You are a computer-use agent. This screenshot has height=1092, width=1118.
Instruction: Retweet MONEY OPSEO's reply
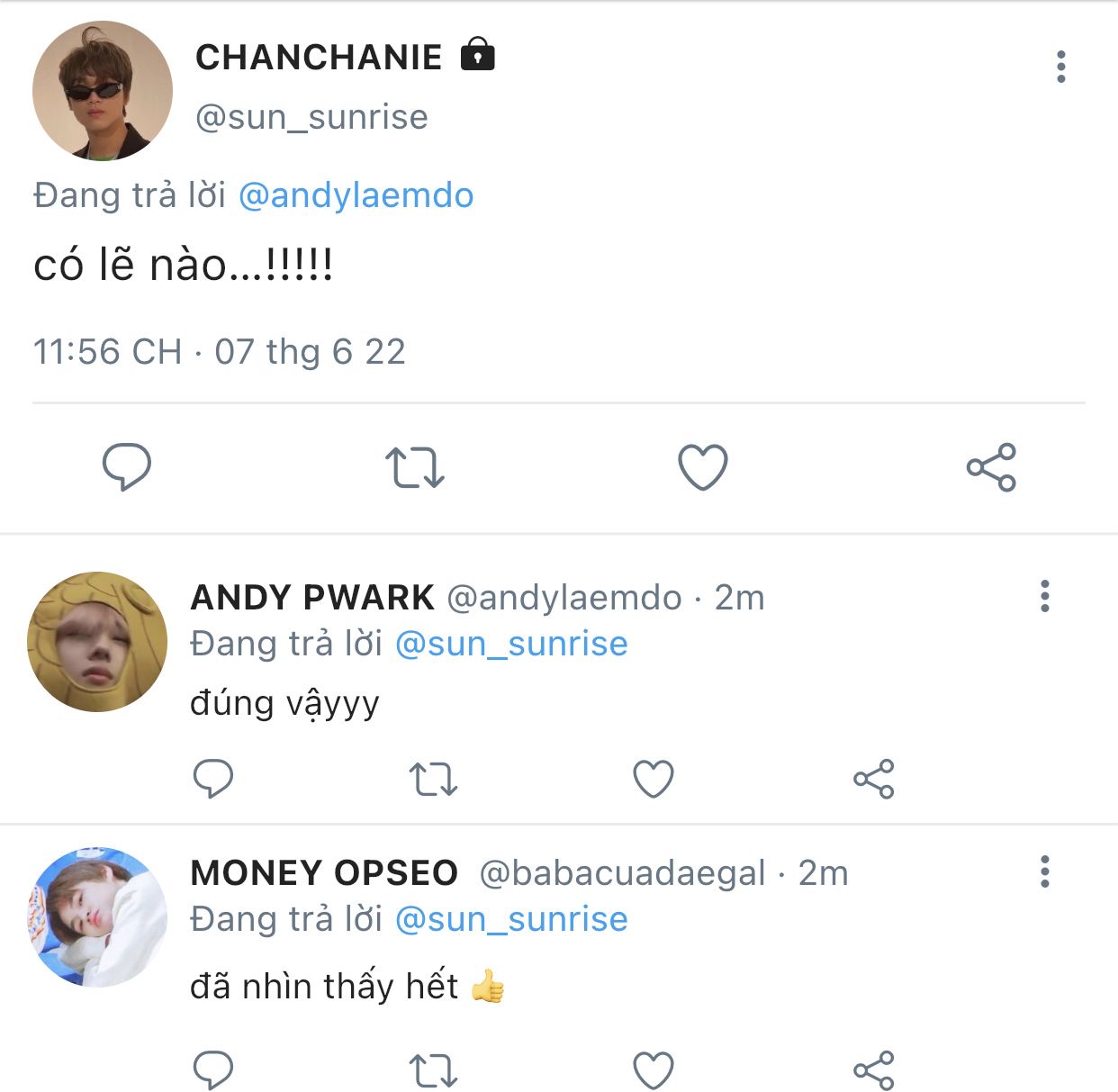(x=433, y=1071)
